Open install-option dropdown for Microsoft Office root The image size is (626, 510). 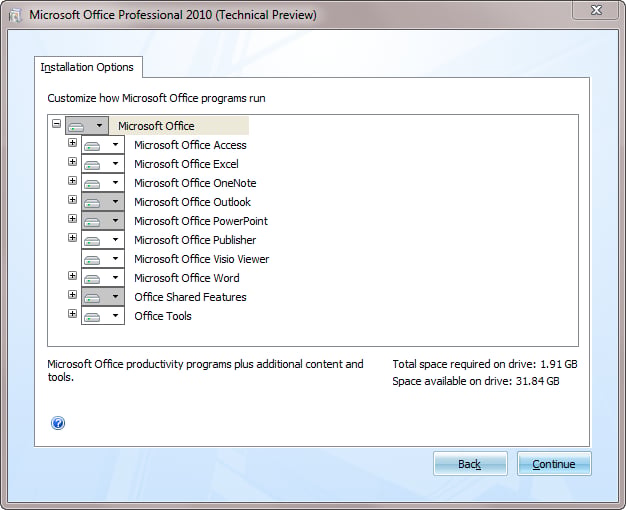pyautogui.click(x=87, y=126)
